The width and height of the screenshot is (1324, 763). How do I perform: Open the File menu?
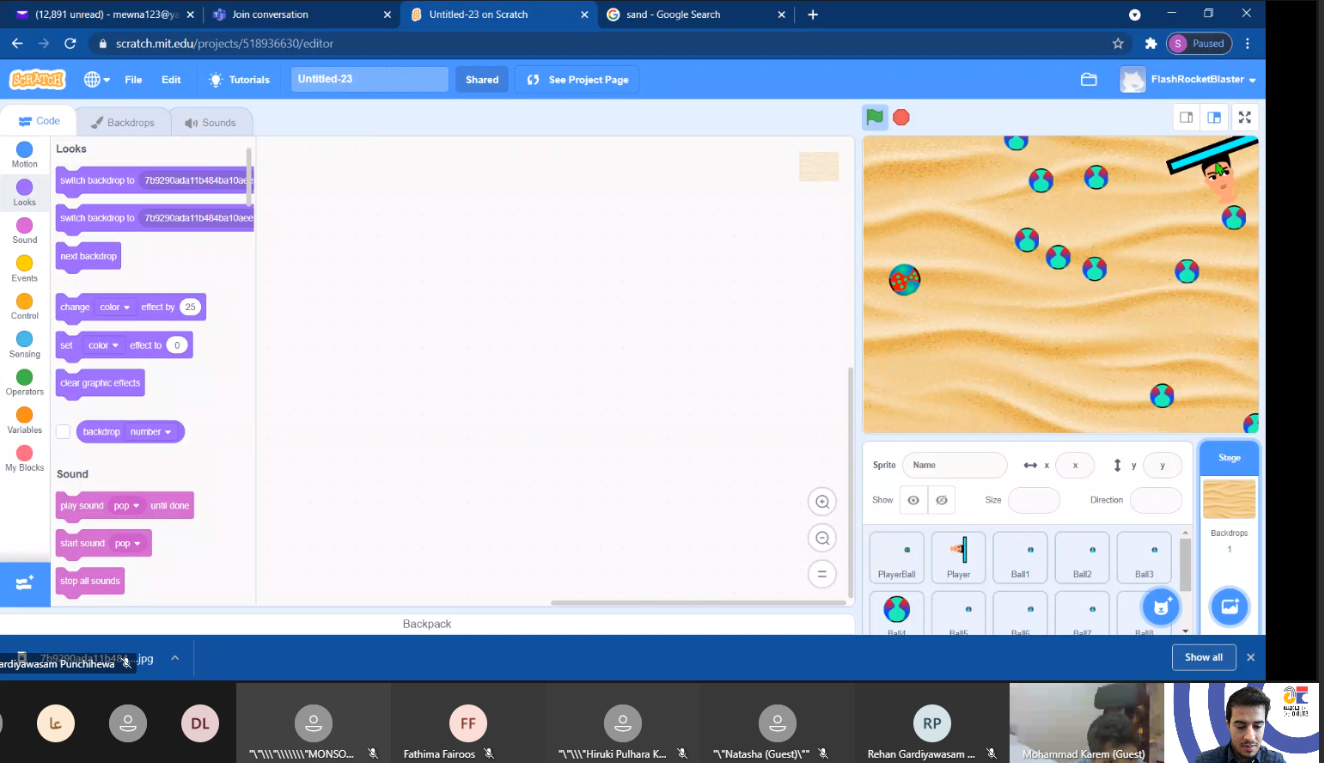tap(133, 79)
